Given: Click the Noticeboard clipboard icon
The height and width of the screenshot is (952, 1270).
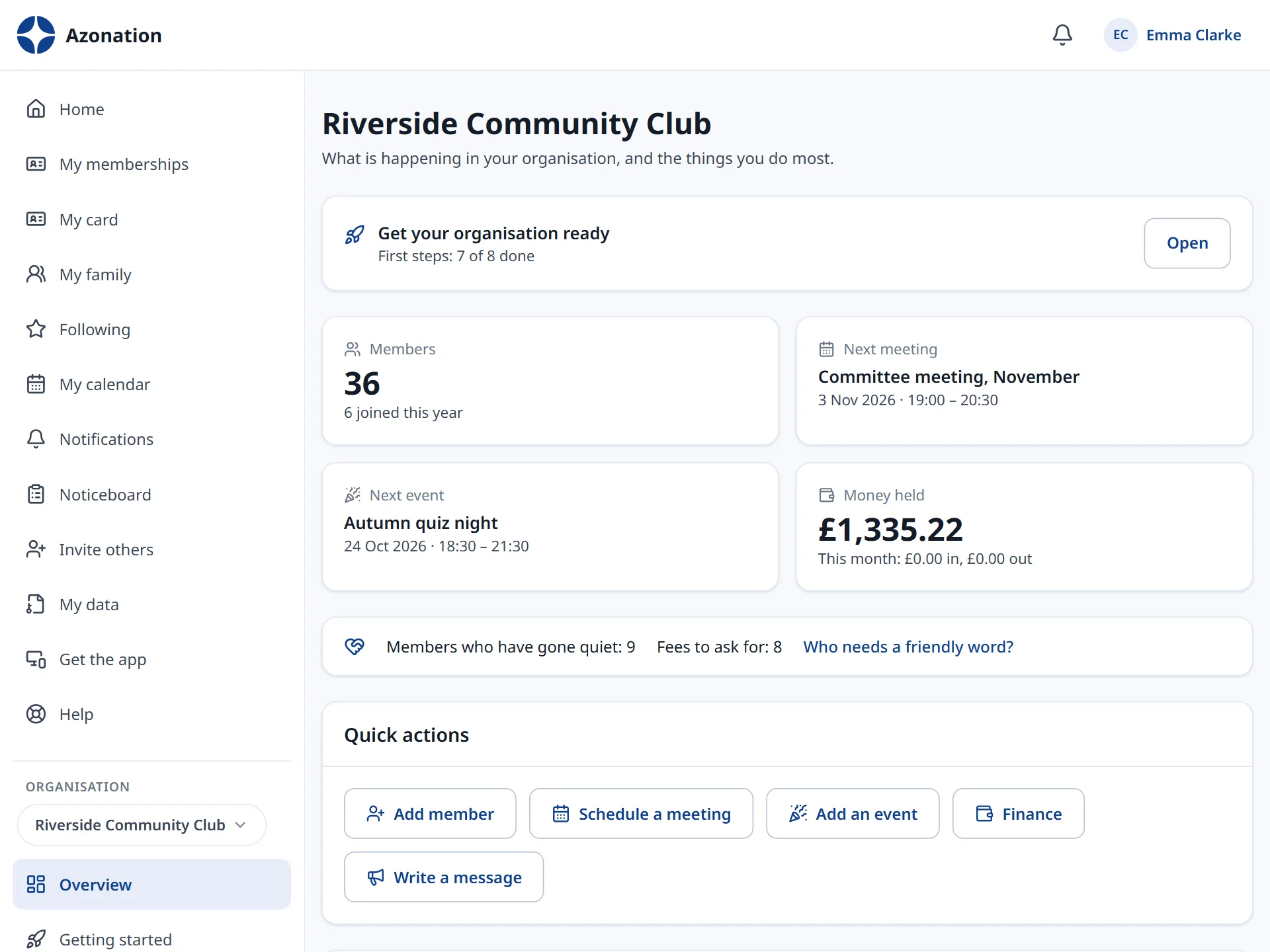Looking at the screenshot, I should [36, 495].
